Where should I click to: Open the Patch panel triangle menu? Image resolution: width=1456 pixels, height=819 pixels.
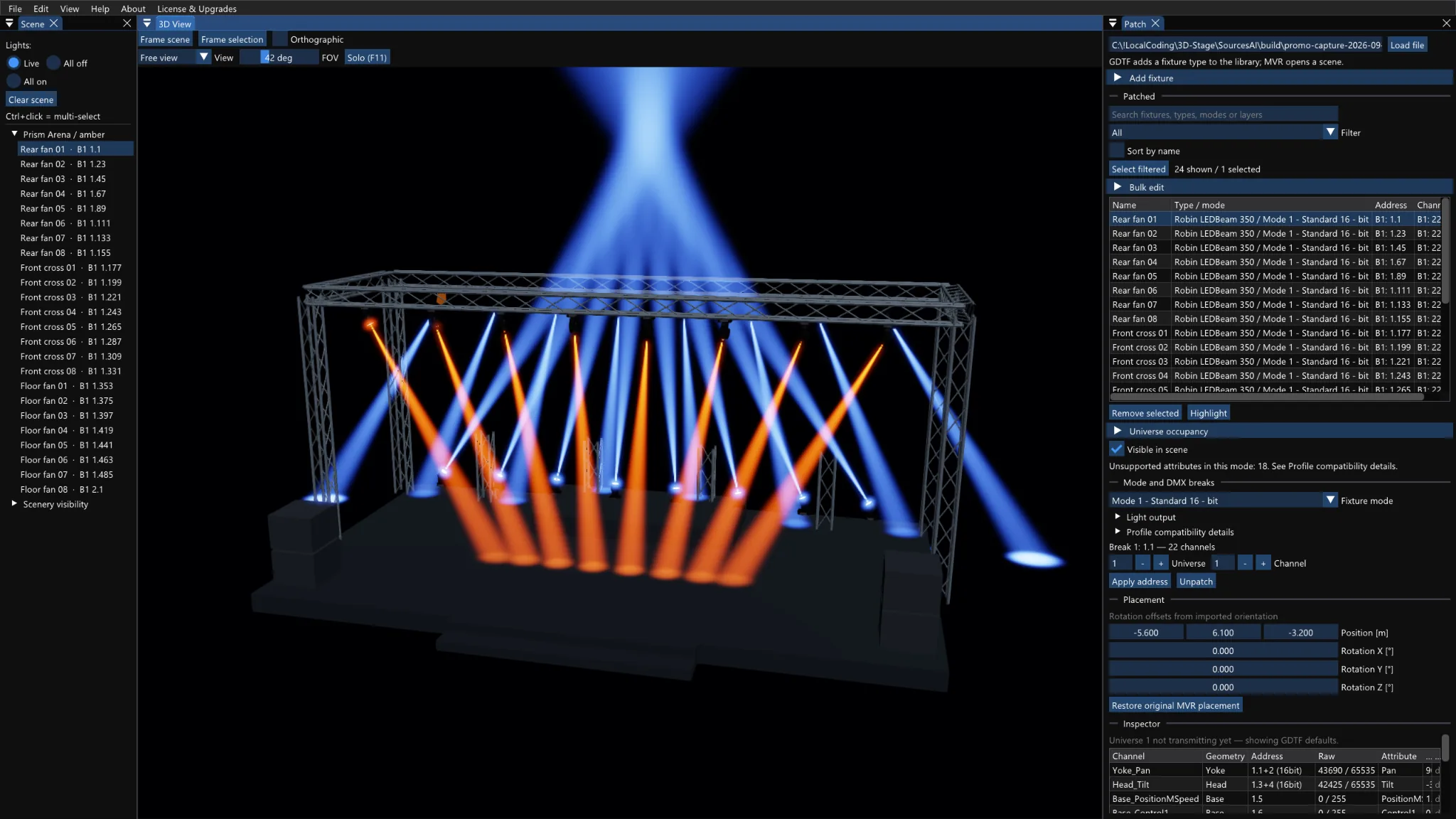pos(1113,23)
